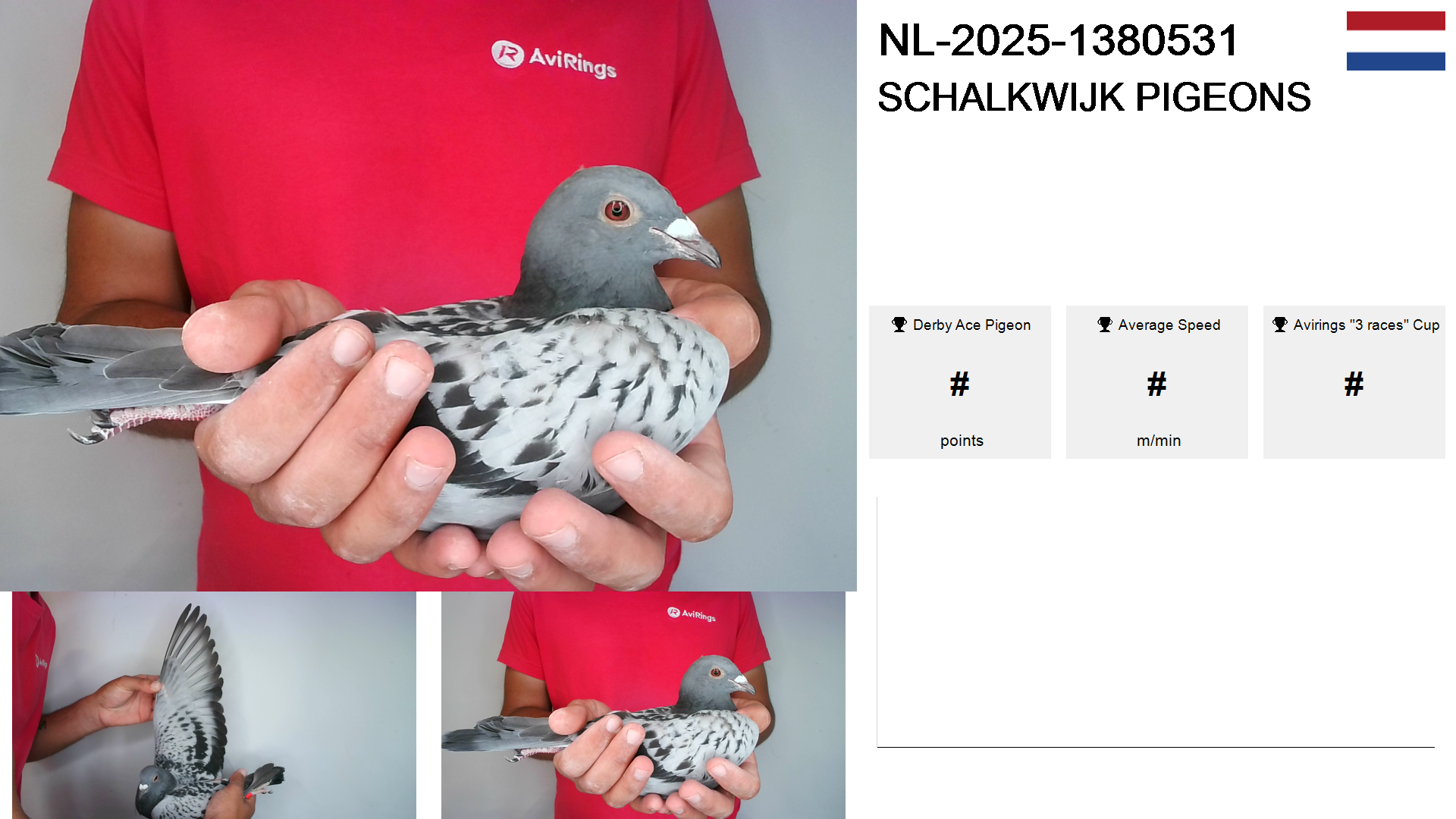This screenshot has width=1456, height=819.
Task: Click the m/min label in speed card
Action: coord(1159,441)
